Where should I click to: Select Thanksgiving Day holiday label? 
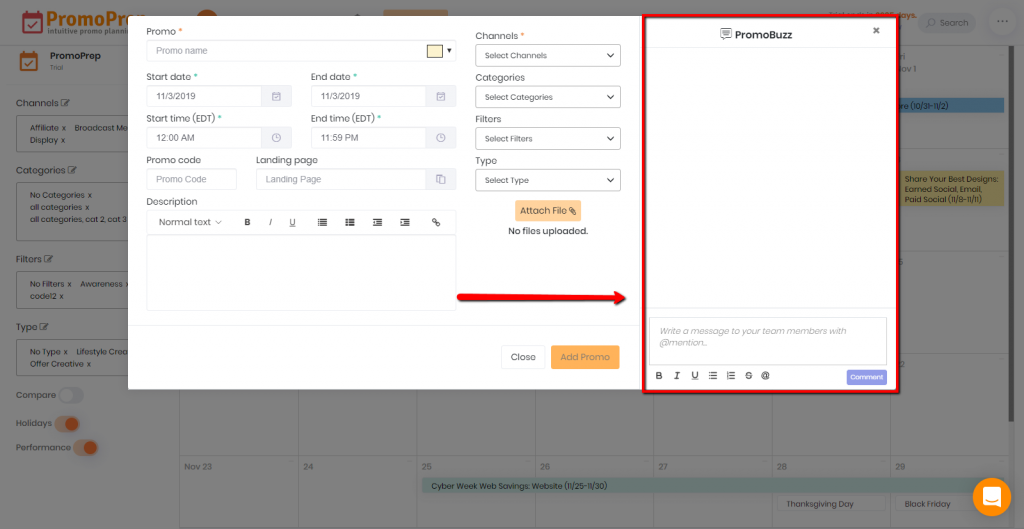(831, 504)
